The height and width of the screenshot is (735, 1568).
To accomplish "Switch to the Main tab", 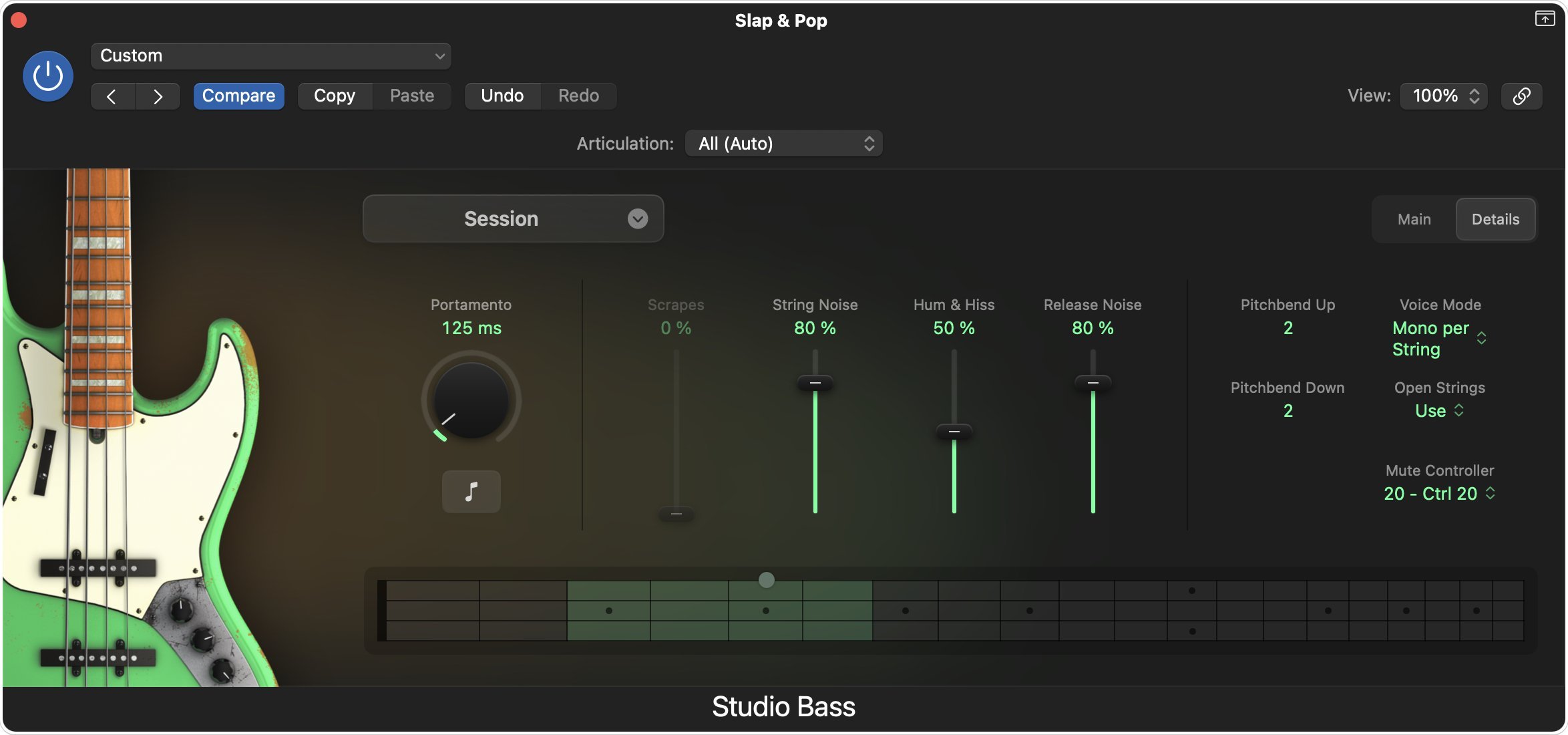I will pos(1412,218).
